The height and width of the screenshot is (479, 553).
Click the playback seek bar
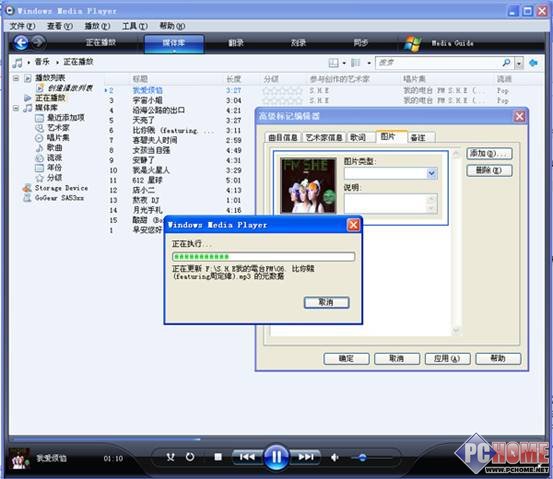tap(276, 439)
